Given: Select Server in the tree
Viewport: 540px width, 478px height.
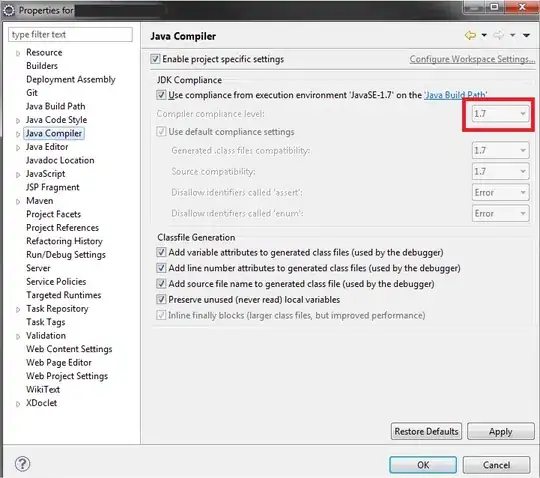Looking at the screenshot, I should tap(38, 268).
